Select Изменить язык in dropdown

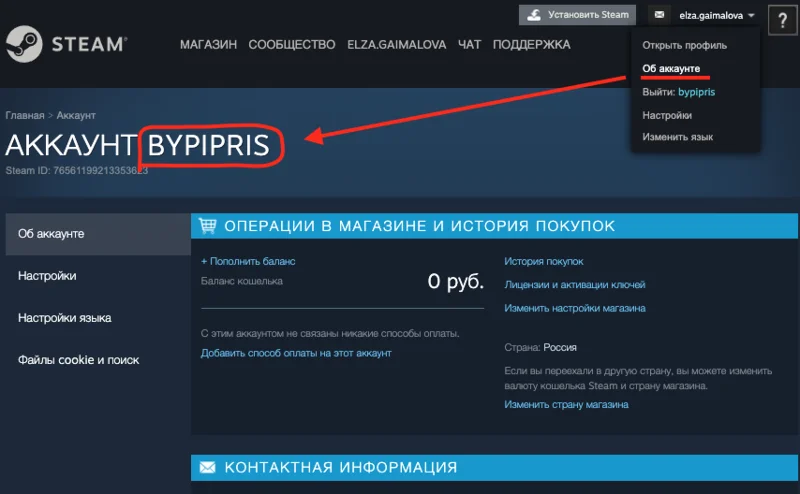[678, 137]
